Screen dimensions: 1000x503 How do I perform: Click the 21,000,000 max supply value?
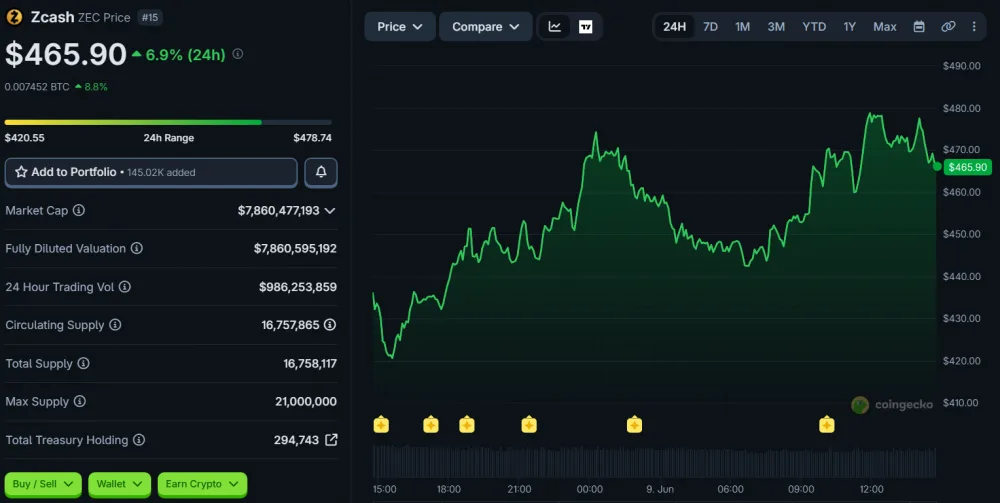[x=306, y=402]
